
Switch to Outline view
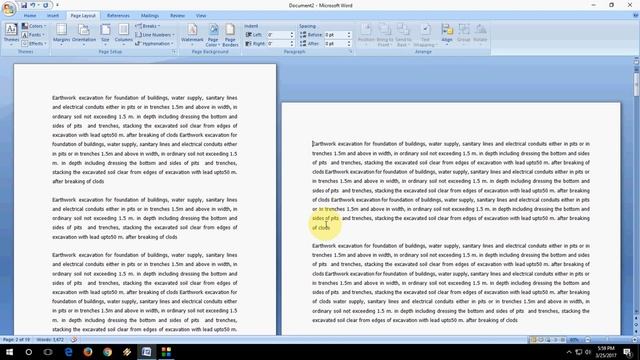pyautogui.click(x=556, y=340)
